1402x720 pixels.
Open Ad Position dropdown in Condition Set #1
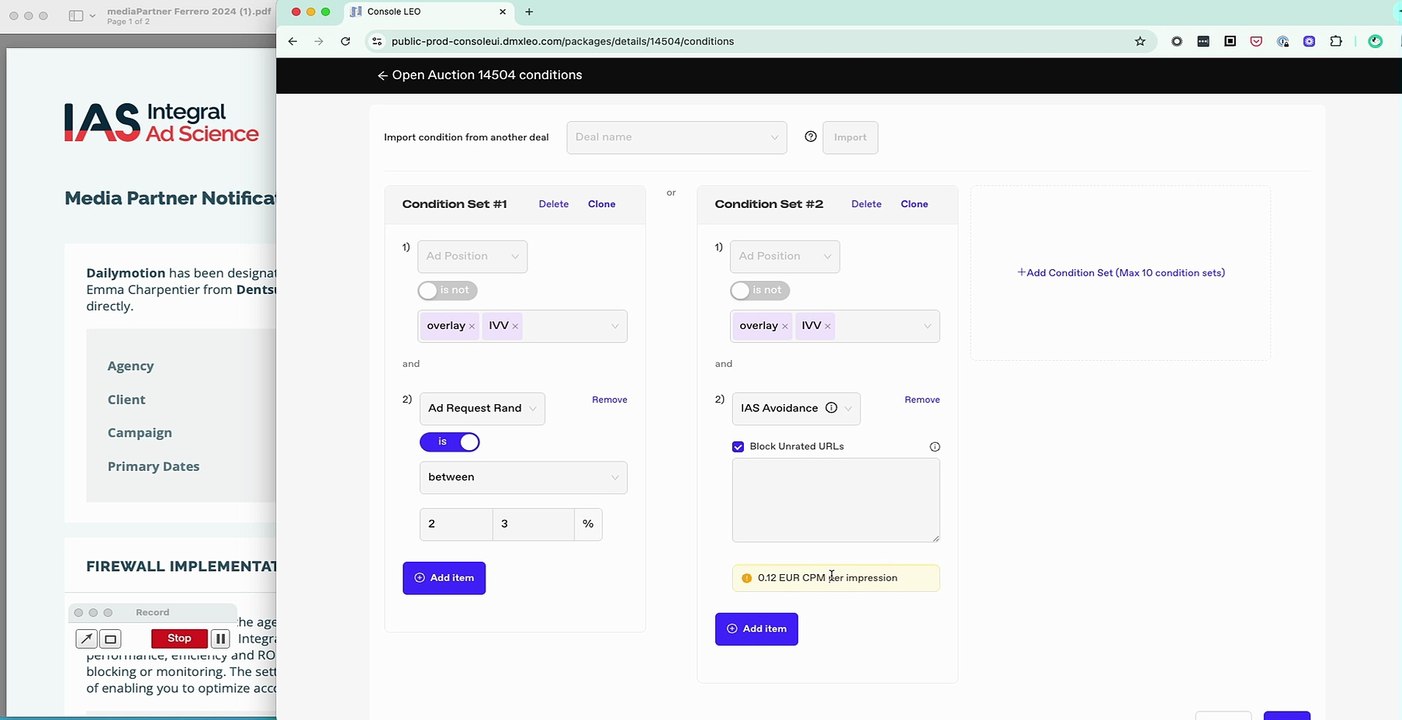pyautogui.click(x=472, y=256)
